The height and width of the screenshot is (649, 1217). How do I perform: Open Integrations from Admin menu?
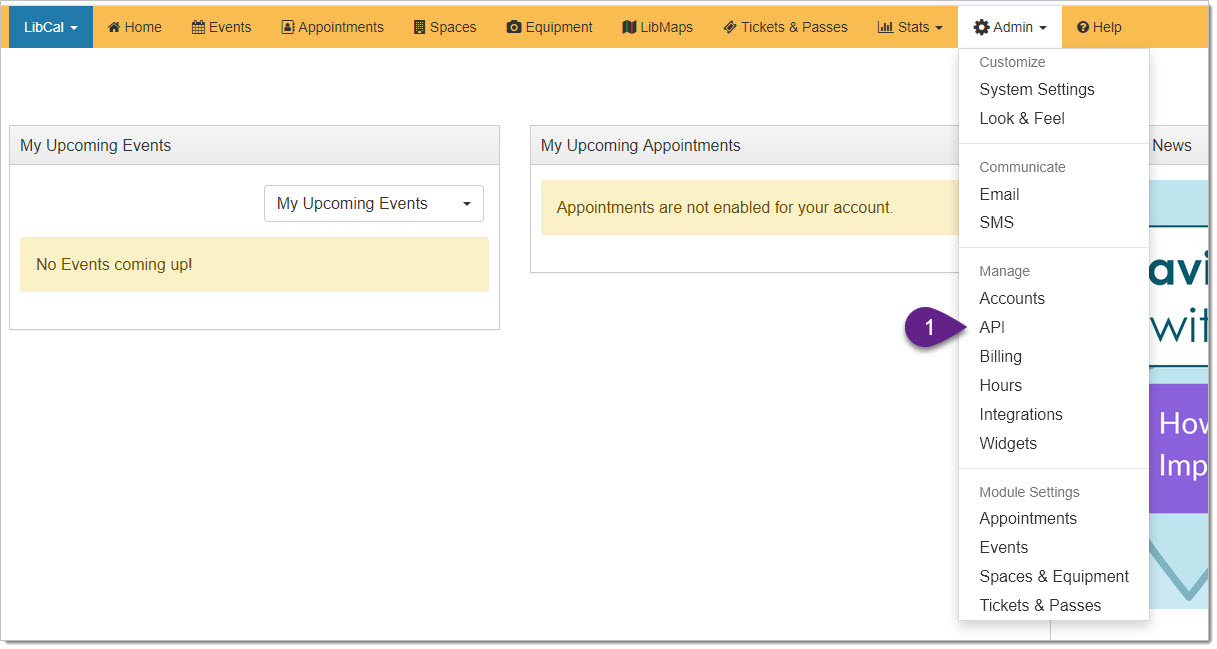click(1020, 414)
